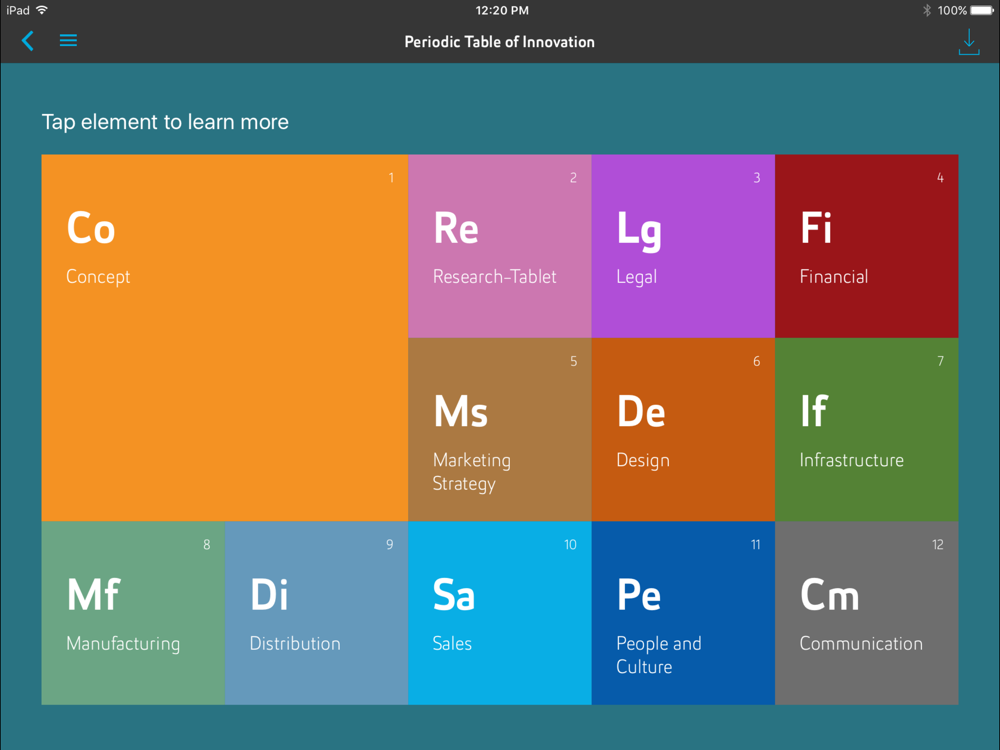Tap the Periodic Table of Innovation title
The width and height of the screenshot is (1000, 750).
tap(499, 42)
